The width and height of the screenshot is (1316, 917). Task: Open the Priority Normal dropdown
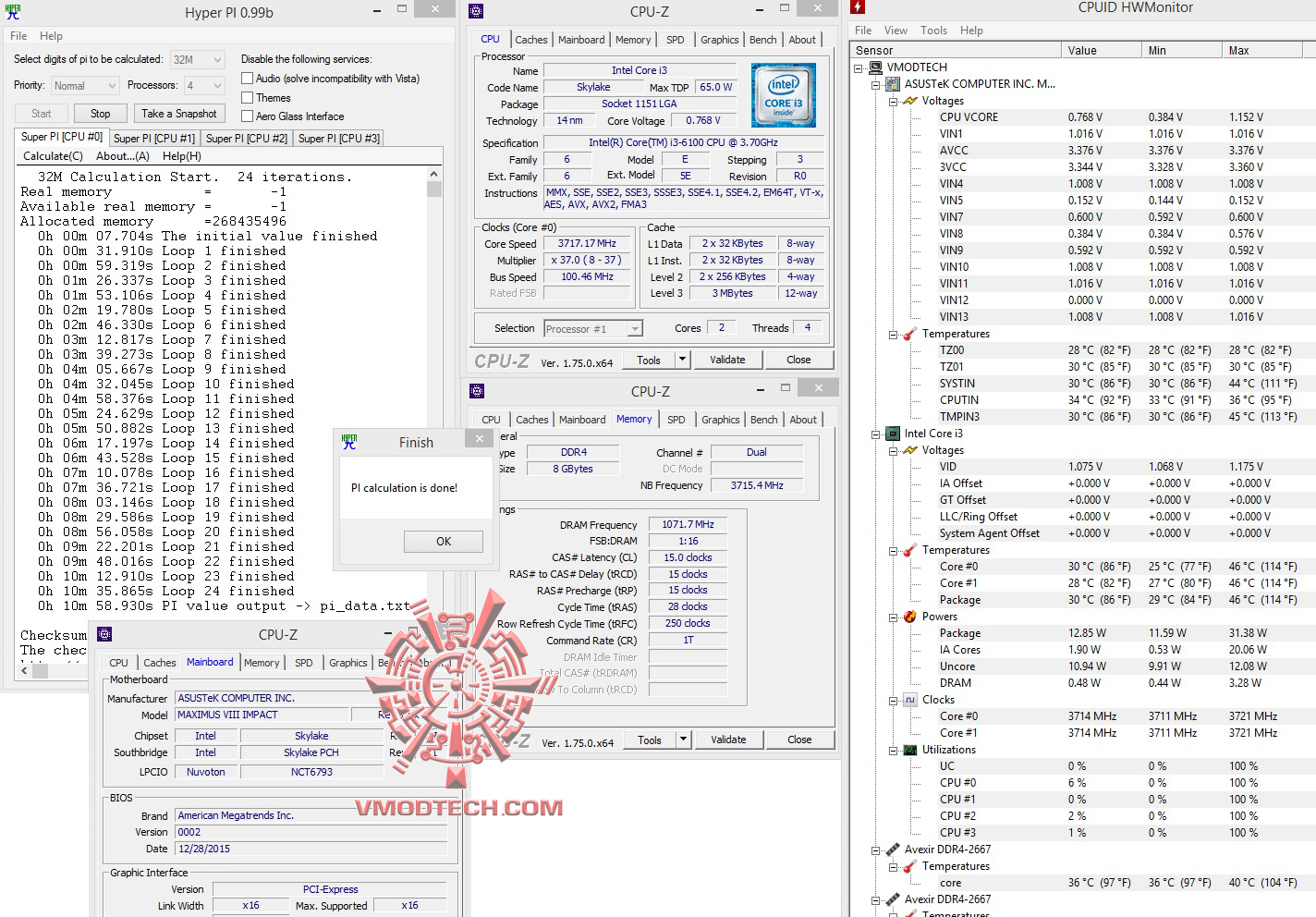[x=85, y=86]
